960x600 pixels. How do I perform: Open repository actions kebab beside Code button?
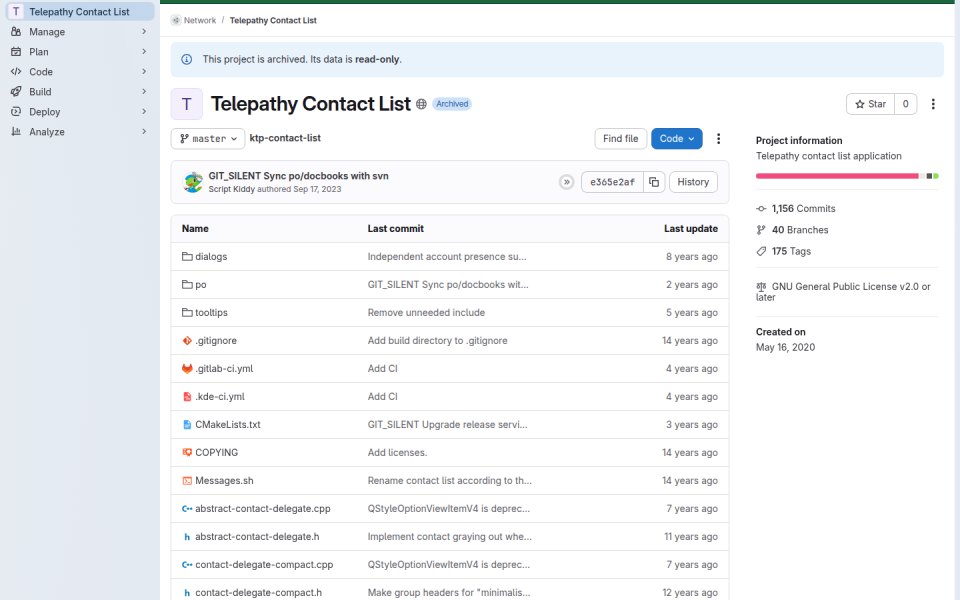click(718, 138)
